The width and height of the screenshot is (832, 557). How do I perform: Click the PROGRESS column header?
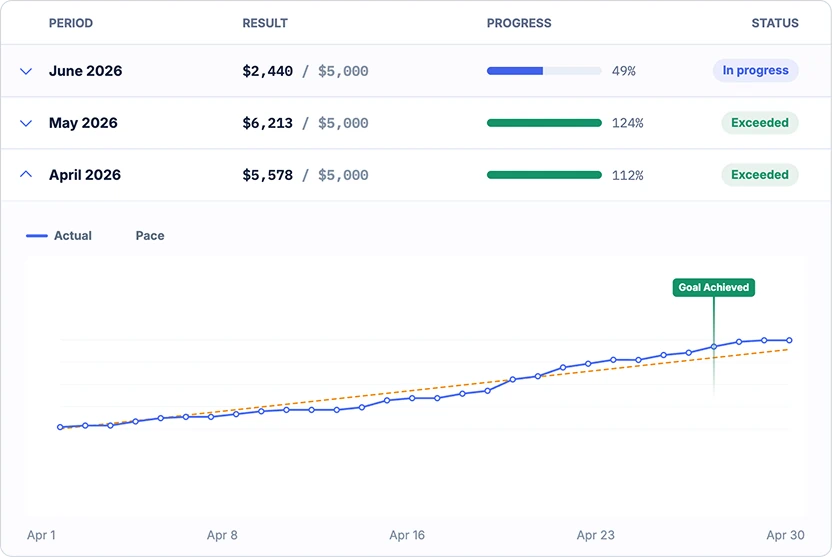tap(519, 23)
